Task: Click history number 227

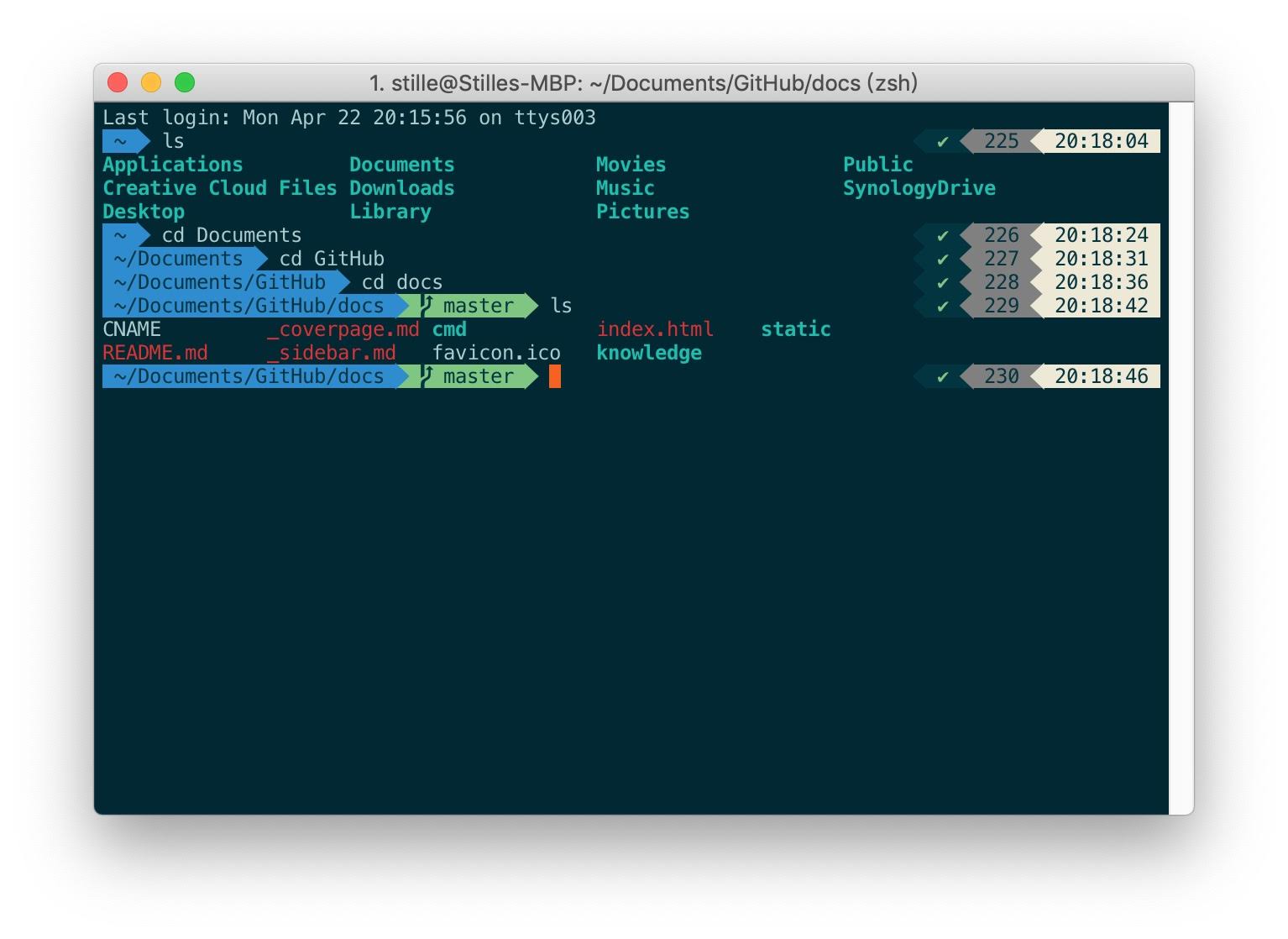Action: click(1001, 259)
